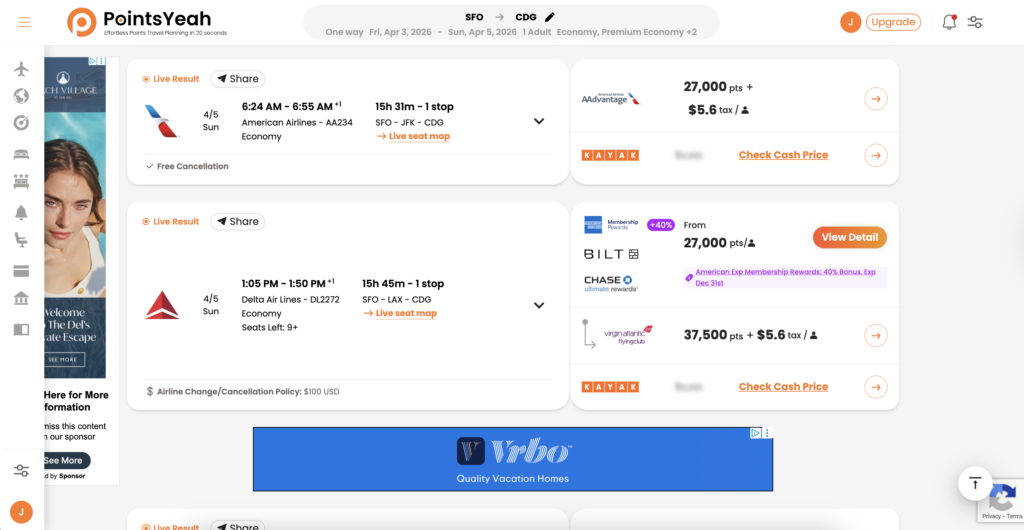Click the reCAPTCHA Privacy - Terms badge
The image size is (1024, 530).
point(1000,501)
